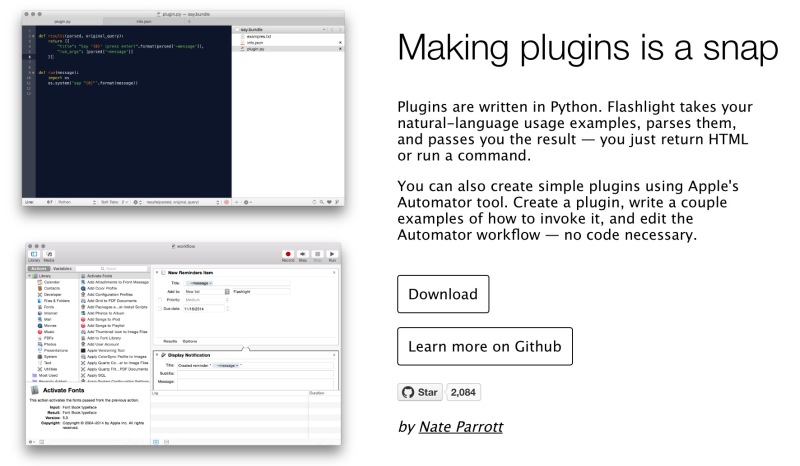
Task: Fold the def results function at line 2
Action: [x=34, y=36]
